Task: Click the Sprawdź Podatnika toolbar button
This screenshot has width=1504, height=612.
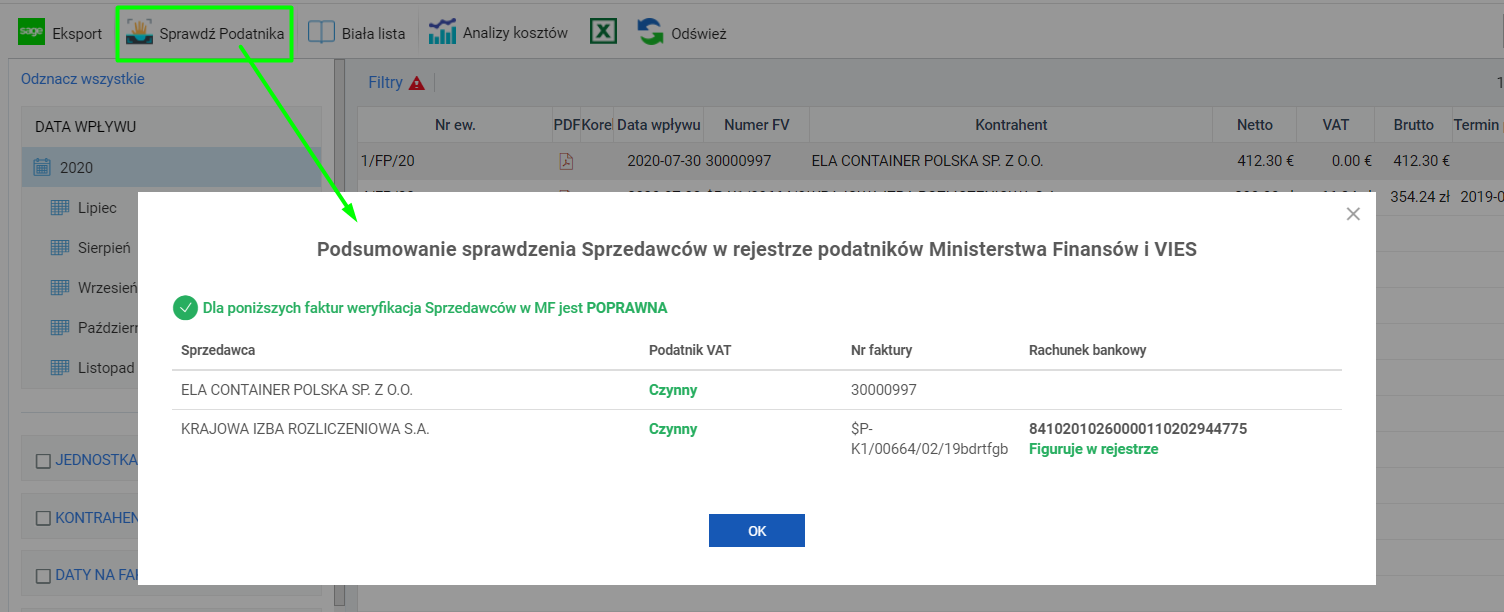Action: tap(206, 33)
